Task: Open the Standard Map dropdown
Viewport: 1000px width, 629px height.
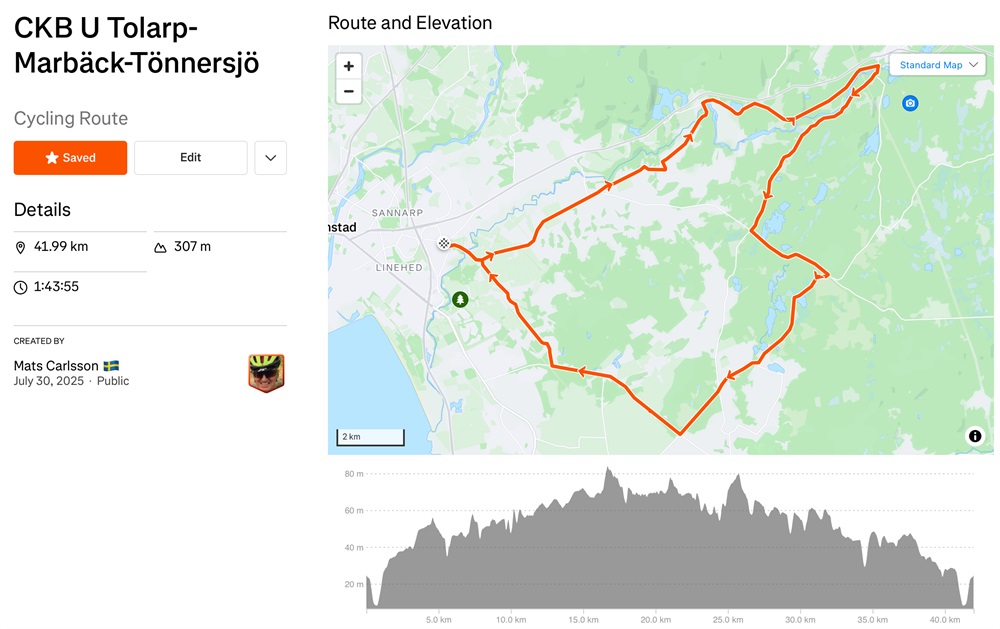Action: [938, 65]
